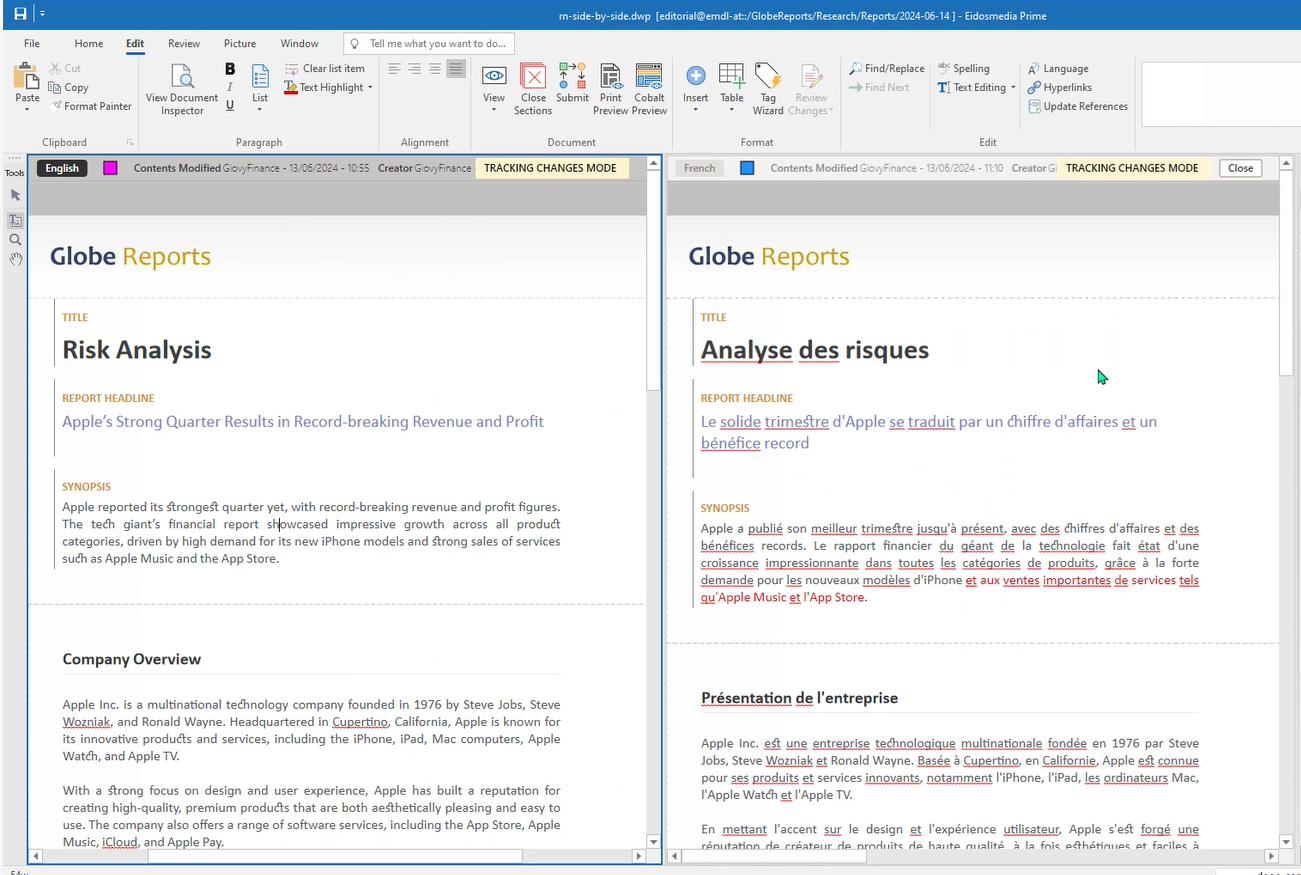This screenshot has height=875, width=1301.
Task: Click the Text Editing tool
Action: (972, 87)
